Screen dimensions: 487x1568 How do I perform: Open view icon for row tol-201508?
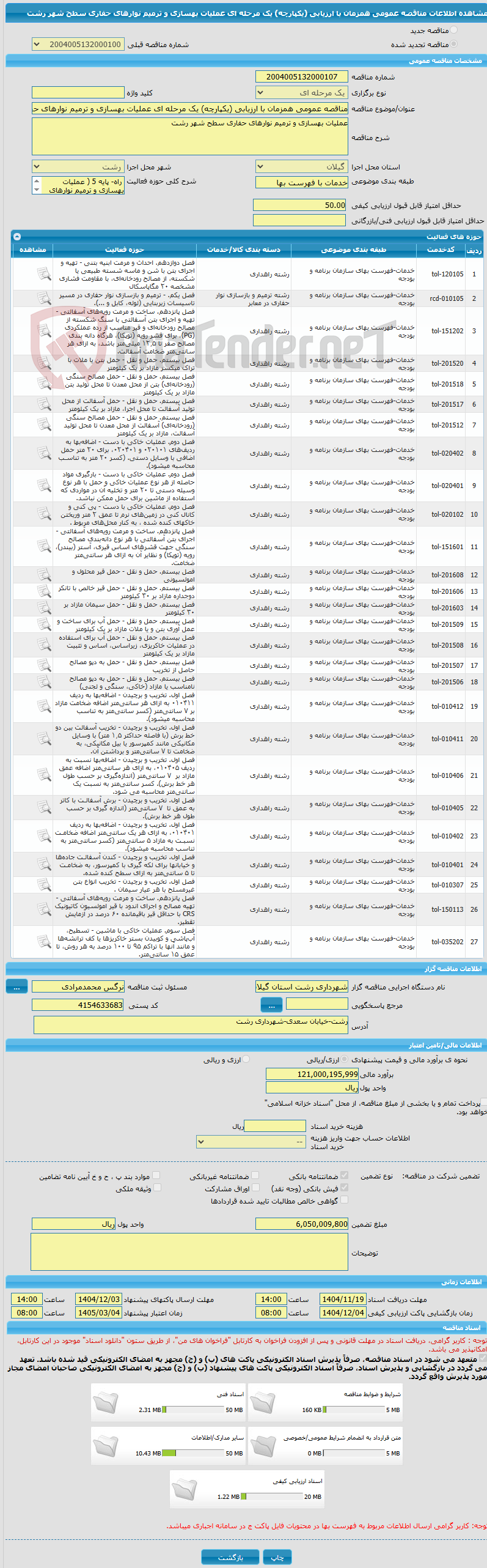tap(44, 645)
